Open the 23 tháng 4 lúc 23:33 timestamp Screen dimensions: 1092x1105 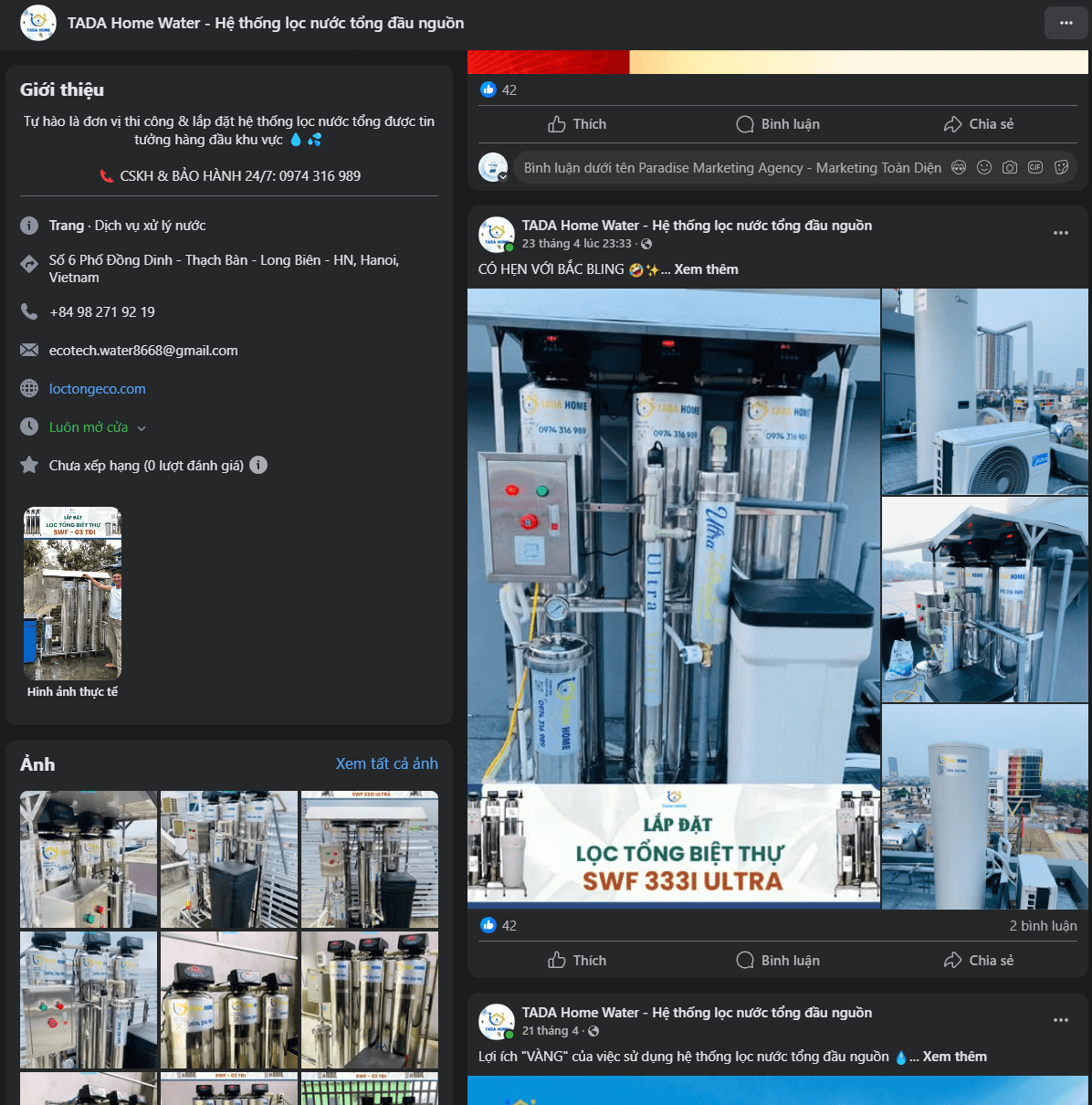point(577,244)
